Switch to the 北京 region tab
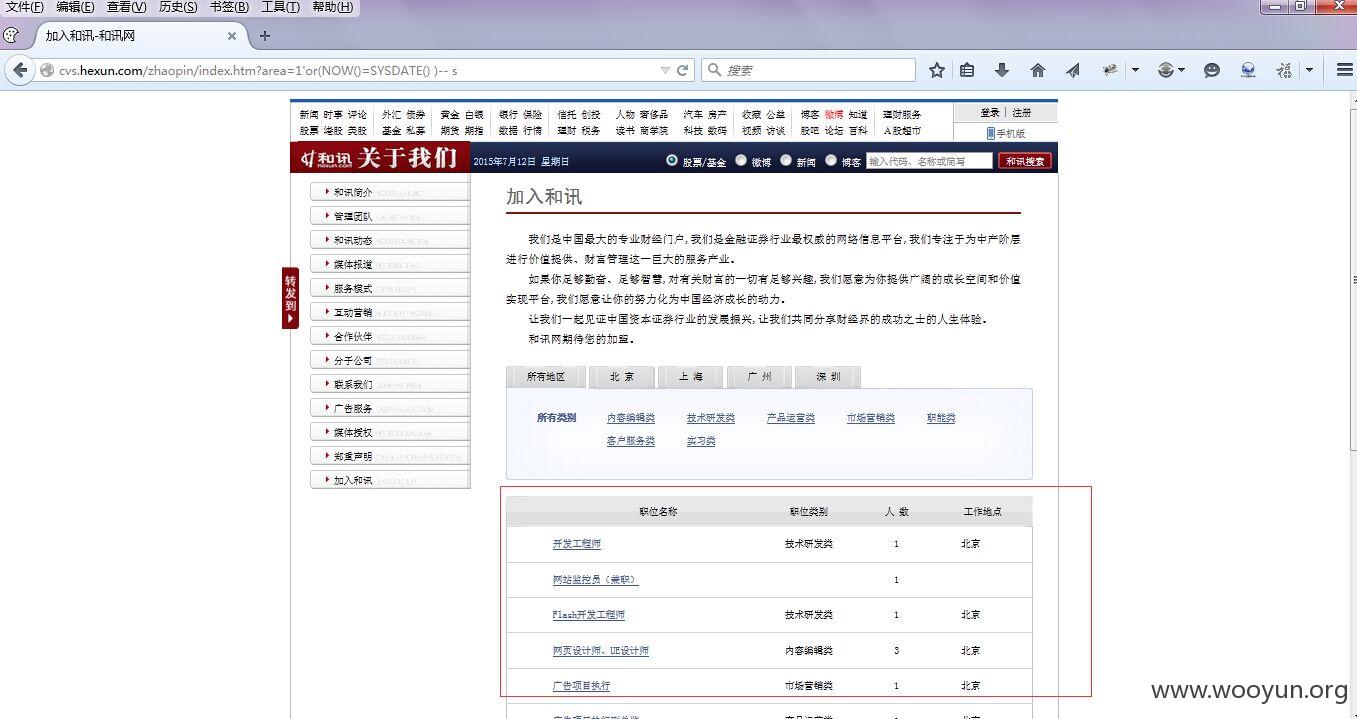This screenshot has height=719, width=1357. (x=622, y=377)
